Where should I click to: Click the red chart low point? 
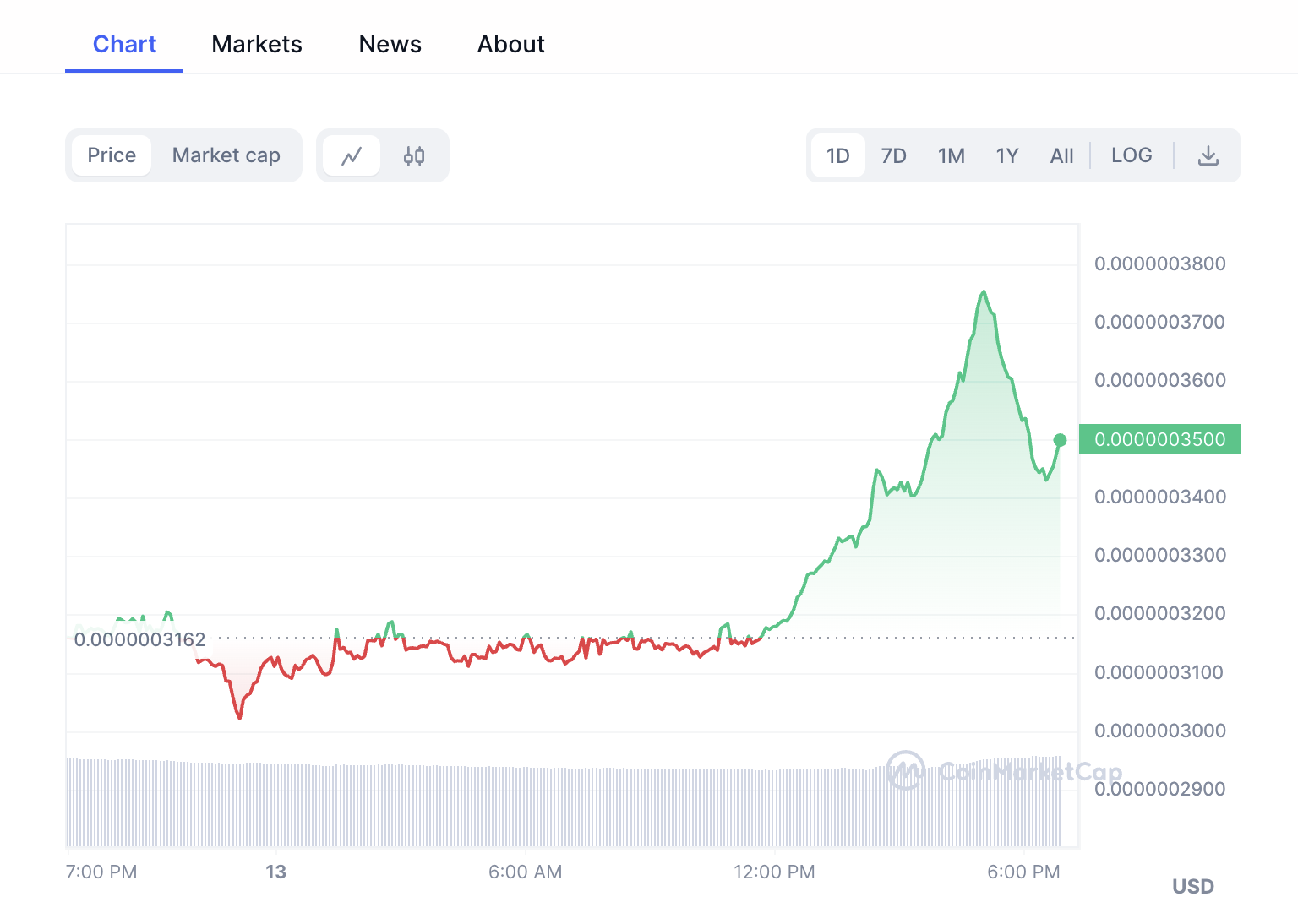click(240, 718)
